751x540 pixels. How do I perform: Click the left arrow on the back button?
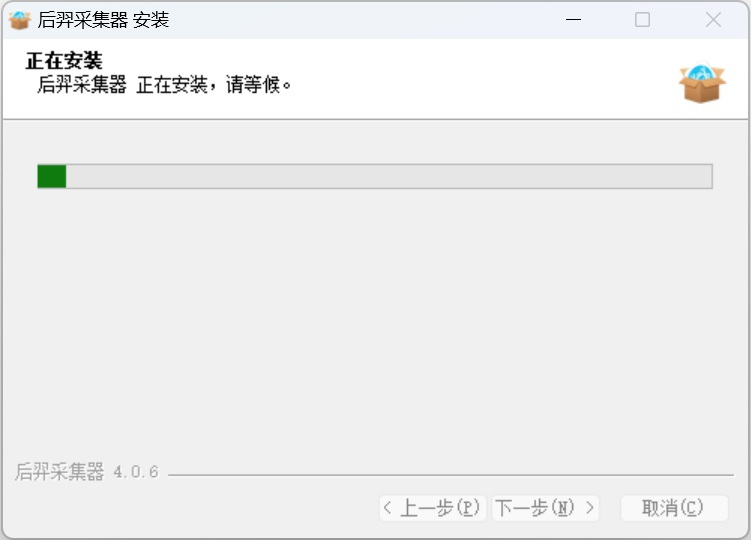389,508
